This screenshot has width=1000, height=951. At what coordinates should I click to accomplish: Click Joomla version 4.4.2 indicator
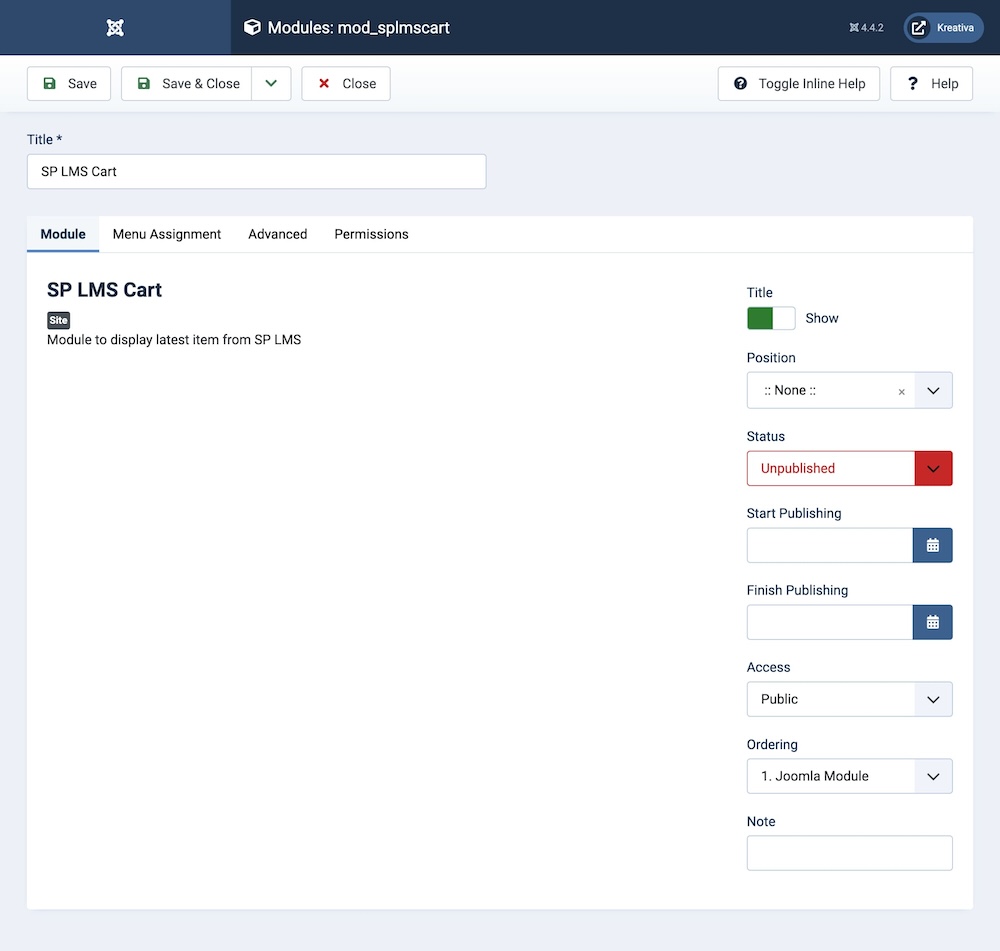pyautogui.click(x=866, y=28)
